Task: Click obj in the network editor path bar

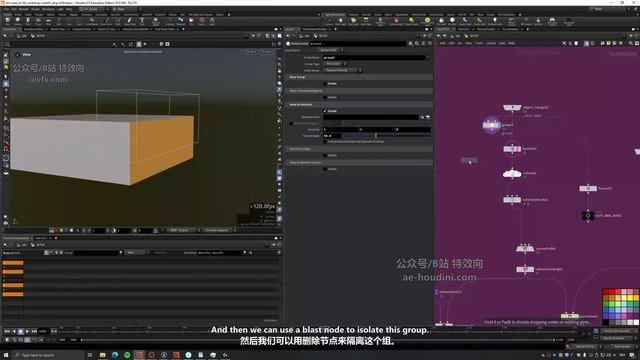Action: click(x=457, y=36)
